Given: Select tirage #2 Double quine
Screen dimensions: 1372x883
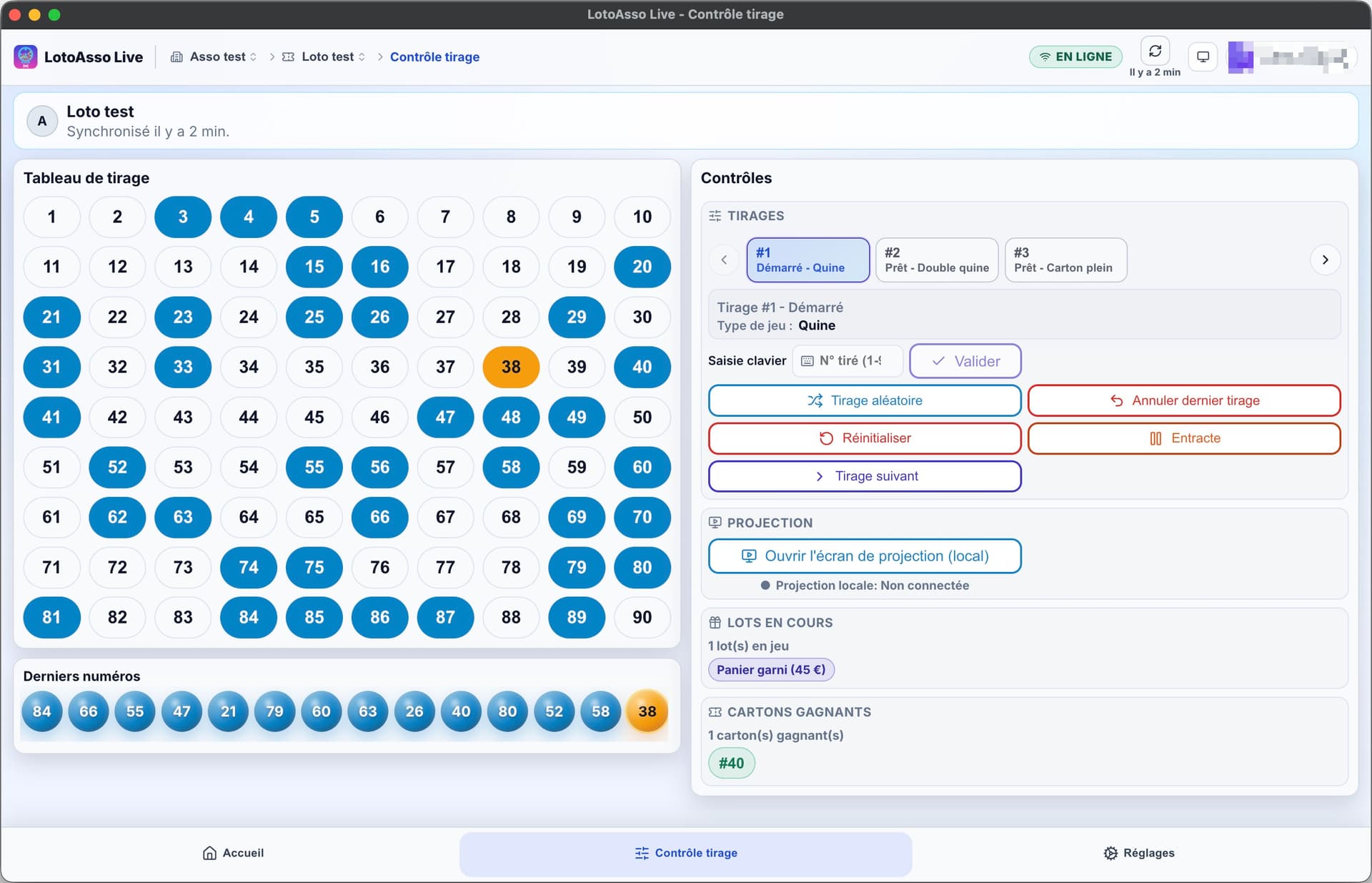Looking at the screenshot, I should tap(936, 260).
